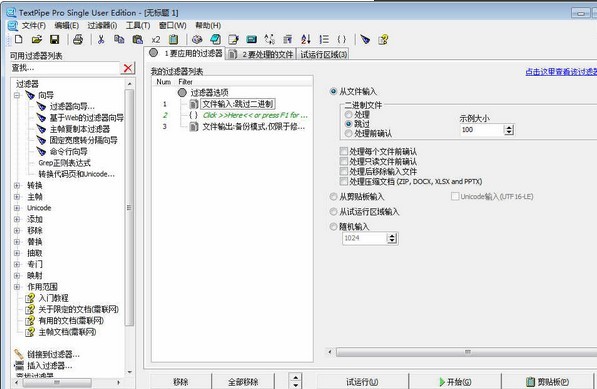Select 从文件输入 radio button
Image resolution: width=597 pixels, height=389 pixels.
coord(334,91)
